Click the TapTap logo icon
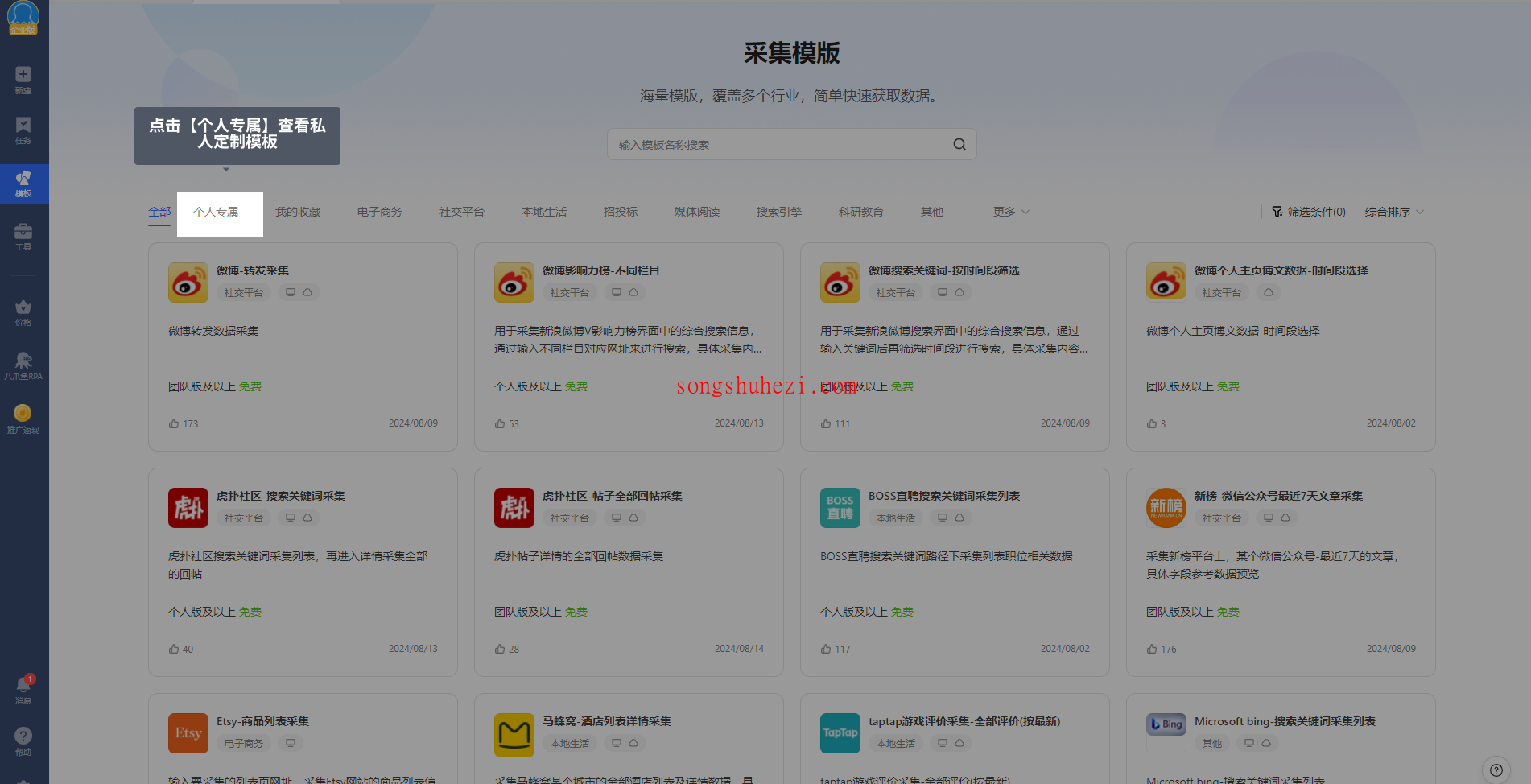This screenshot has width=1531, height=784. (840, 733)
